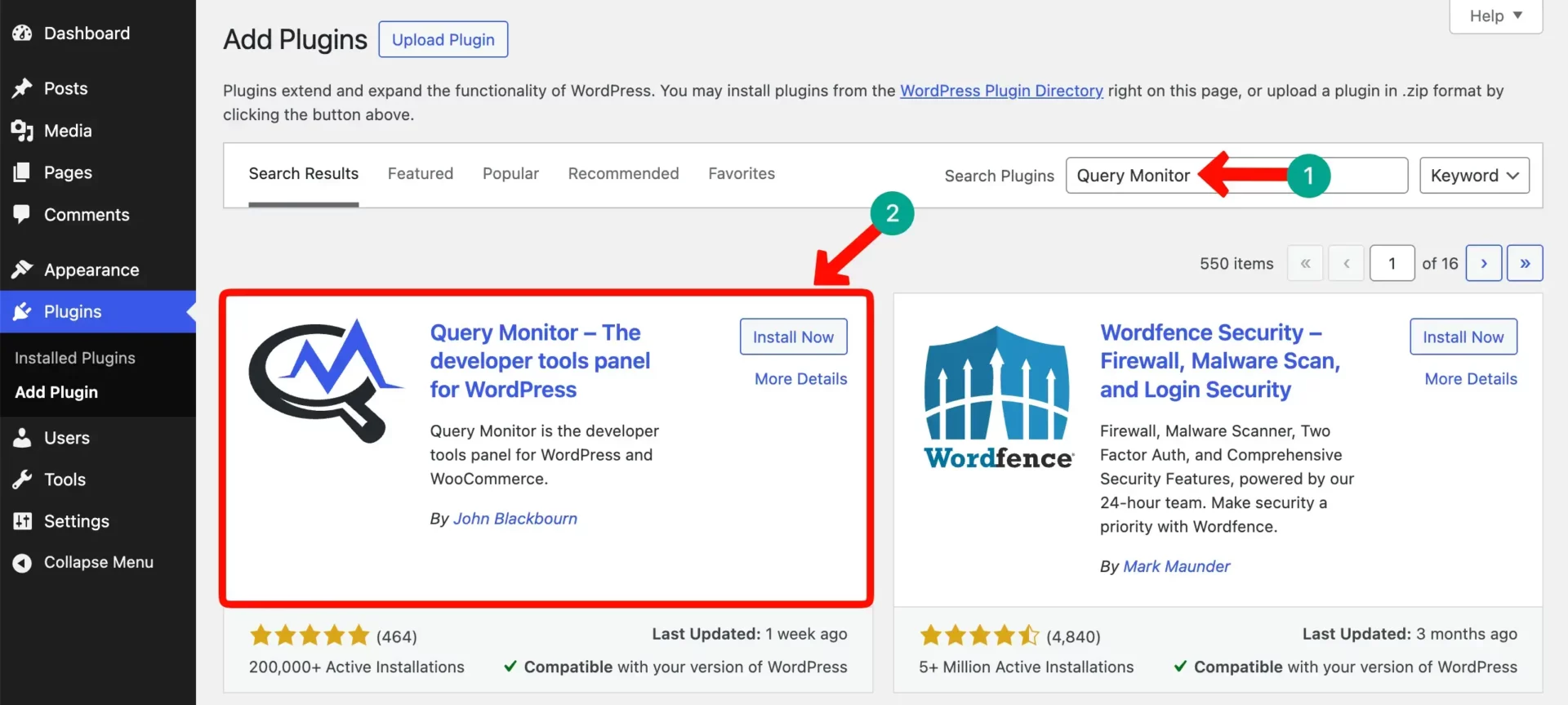The width and height of the screenshot is (1568, 705).
Task: Click the Collapse Menu arrow icon
Action: [x=22, y=563]
